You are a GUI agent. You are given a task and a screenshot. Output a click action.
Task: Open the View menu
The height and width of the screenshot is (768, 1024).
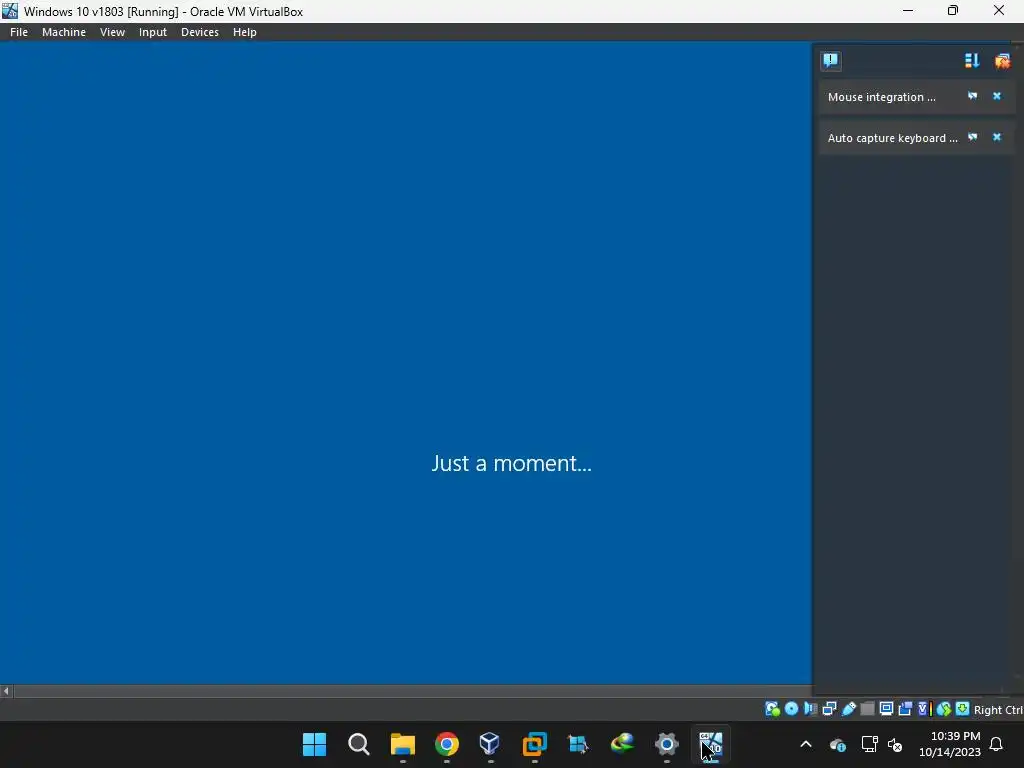[x=112, y=32]
